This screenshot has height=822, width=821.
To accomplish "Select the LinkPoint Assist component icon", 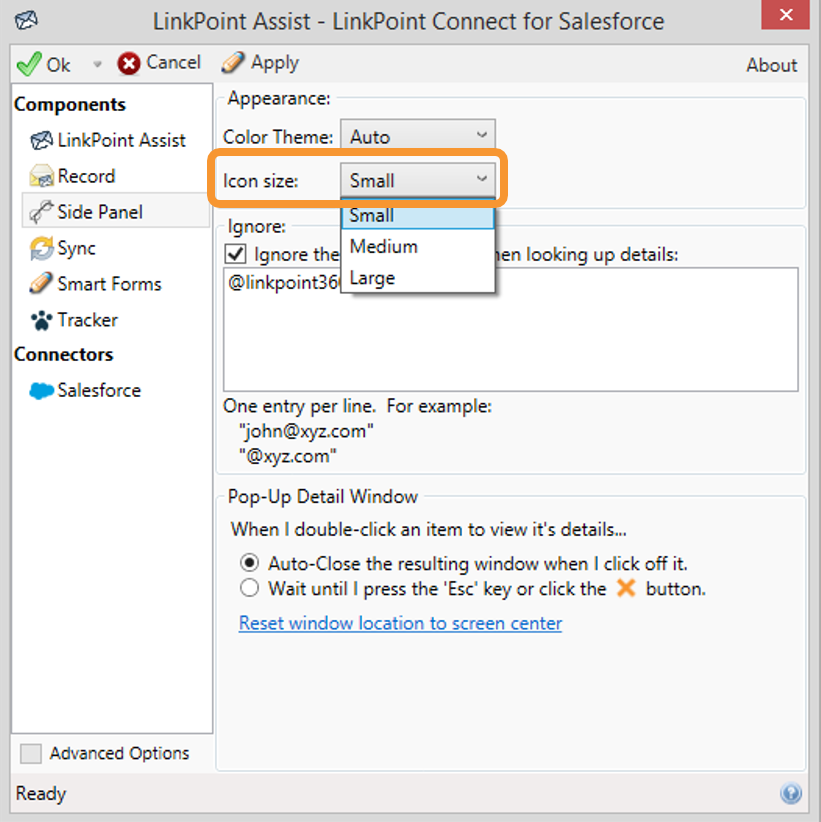I will click(x=41, y=140).
